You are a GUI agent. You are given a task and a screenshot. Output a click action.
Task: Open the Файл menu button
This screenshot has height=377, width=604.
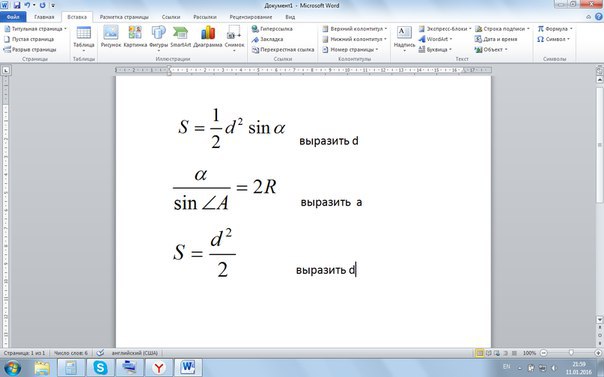pyautogui.click(x=13, y=17)
